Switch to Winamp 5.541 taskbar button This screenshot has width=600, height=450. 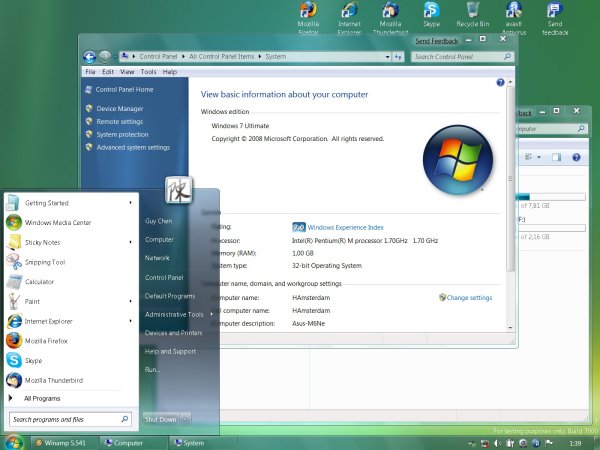(x=64, y=443)
